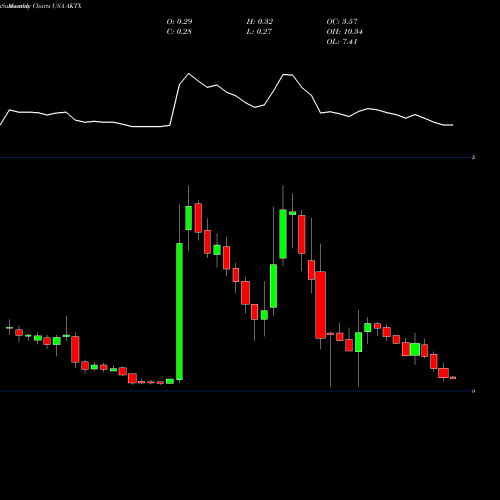Image resolution: width=500 pixels, height=500 pixels.
Task: Click the 'OL: 7.41' reading
Action: (x=342, y=42)
